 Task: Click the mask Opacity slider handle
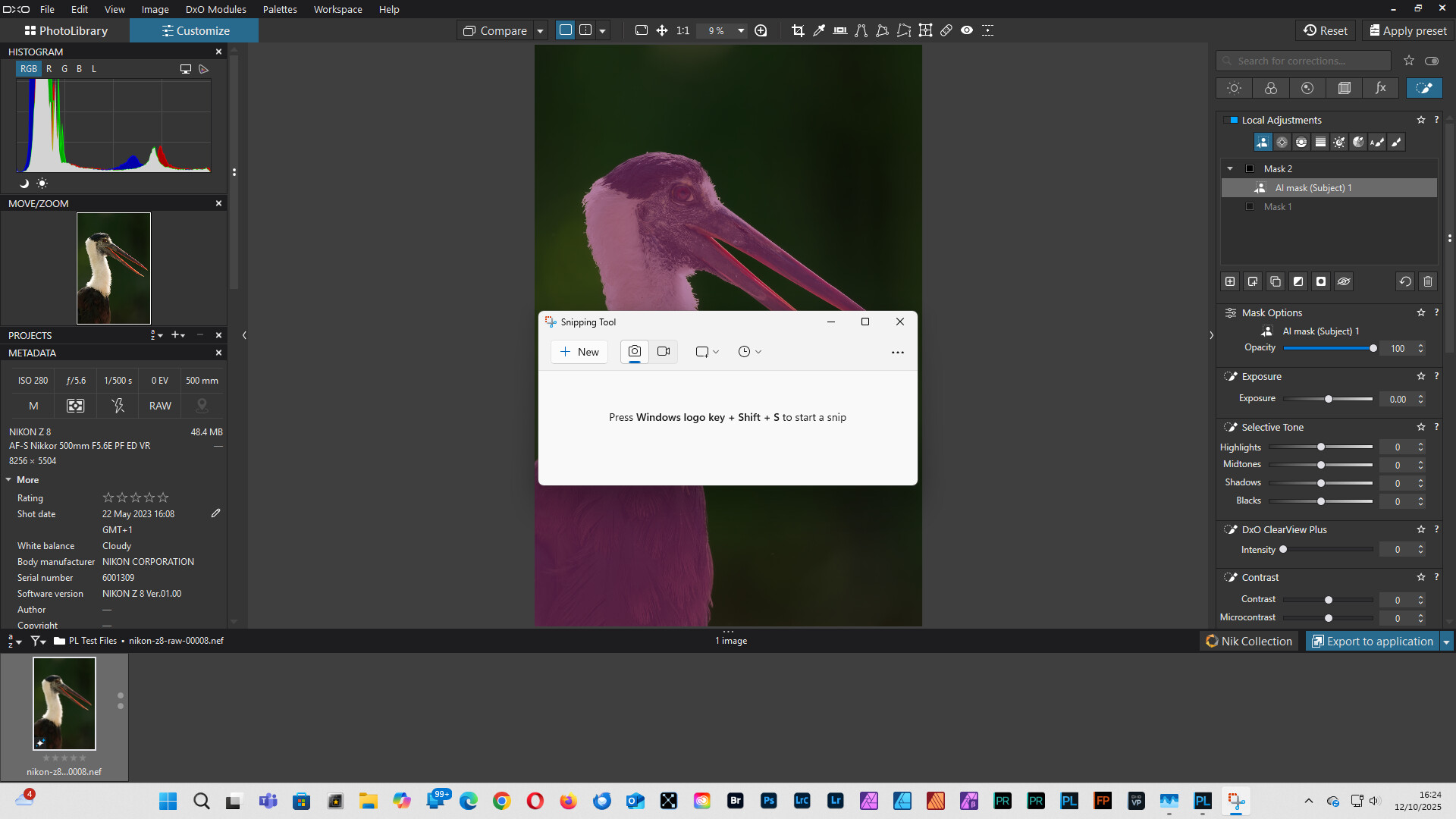pos(1373,348)
